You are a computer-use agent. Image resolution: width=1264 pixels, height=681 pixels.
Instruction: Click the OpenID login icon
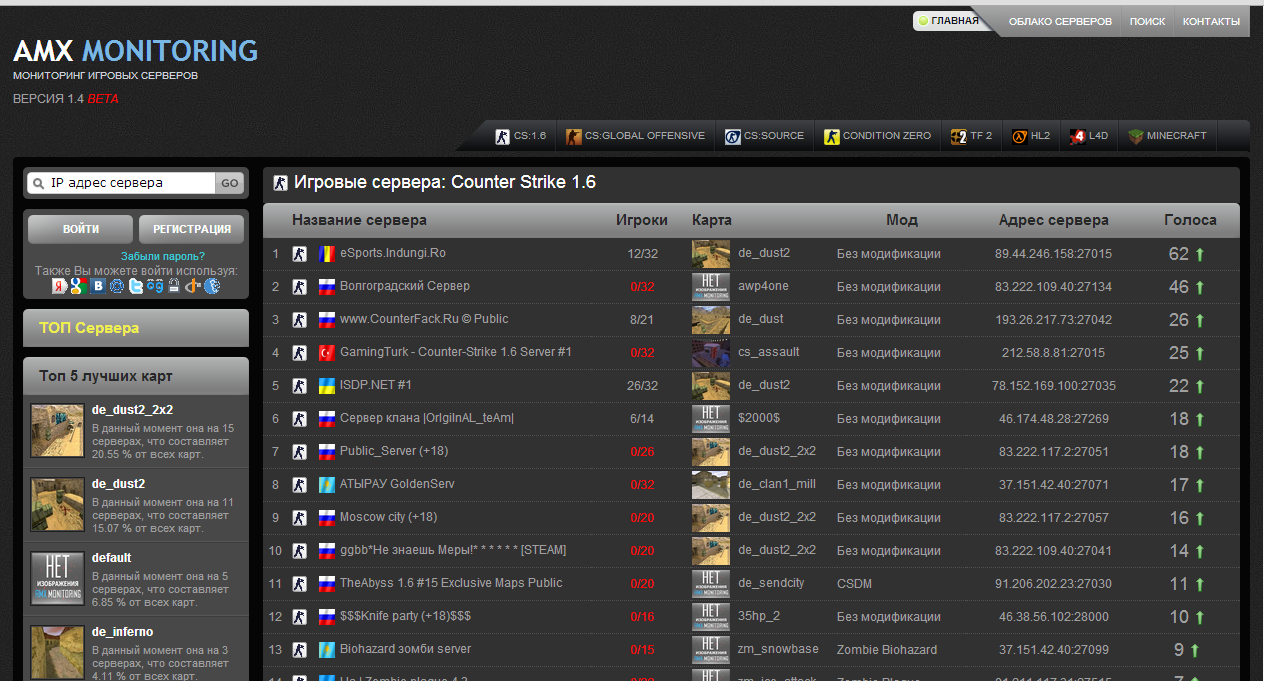click(192, 286)
